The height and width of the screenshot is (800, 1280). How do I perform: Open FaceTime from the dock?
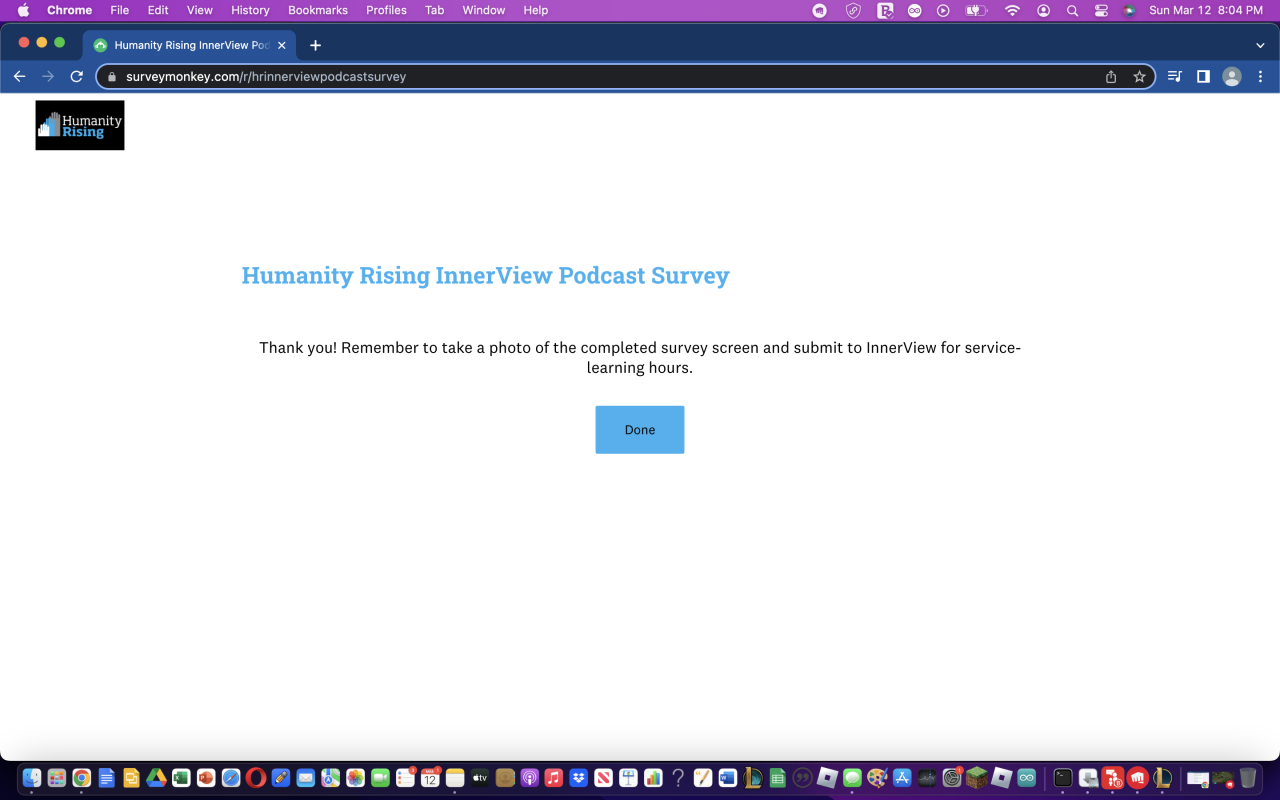(380, 778)
